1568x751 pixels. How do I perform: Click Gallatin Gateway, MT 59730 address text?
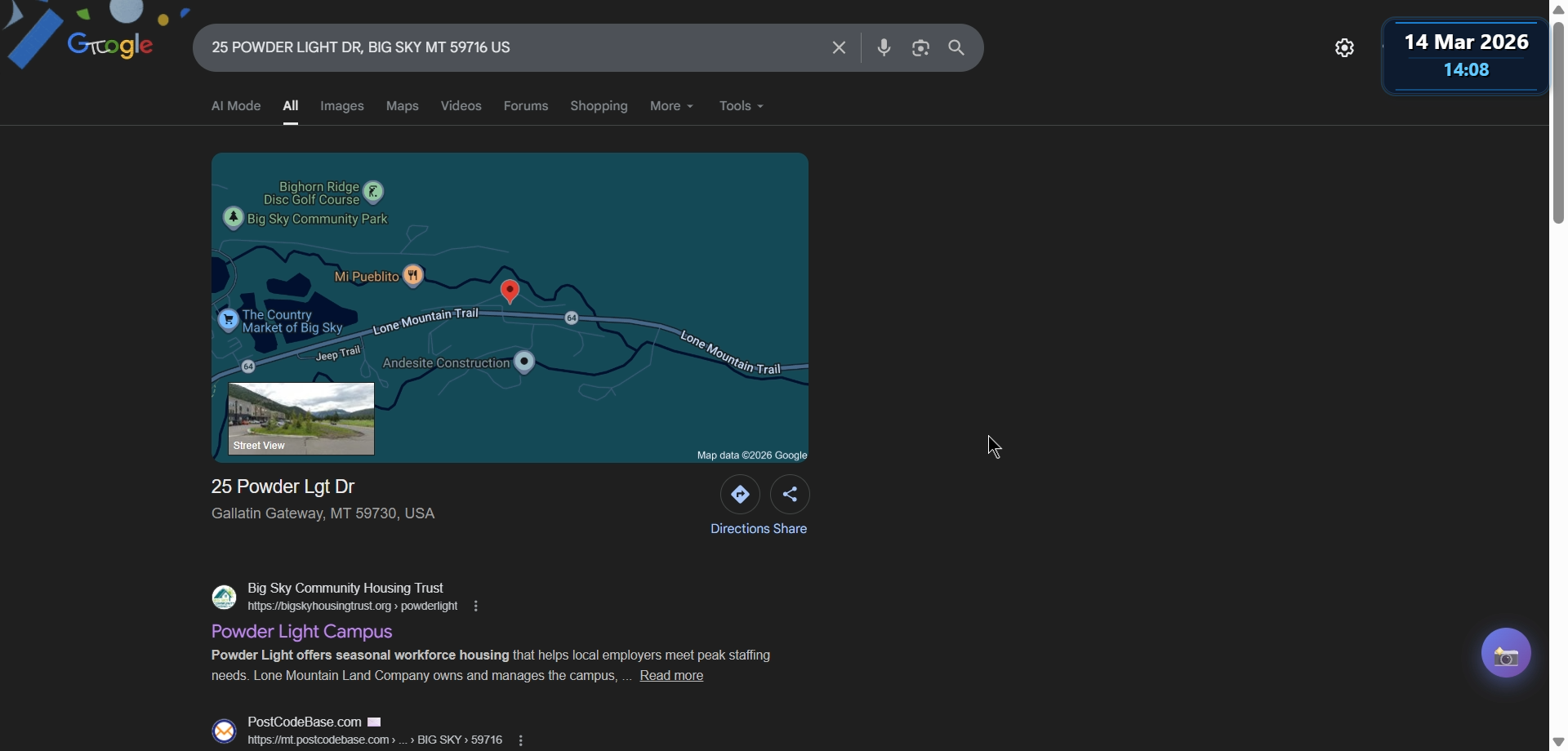click(x=323, y=513)
